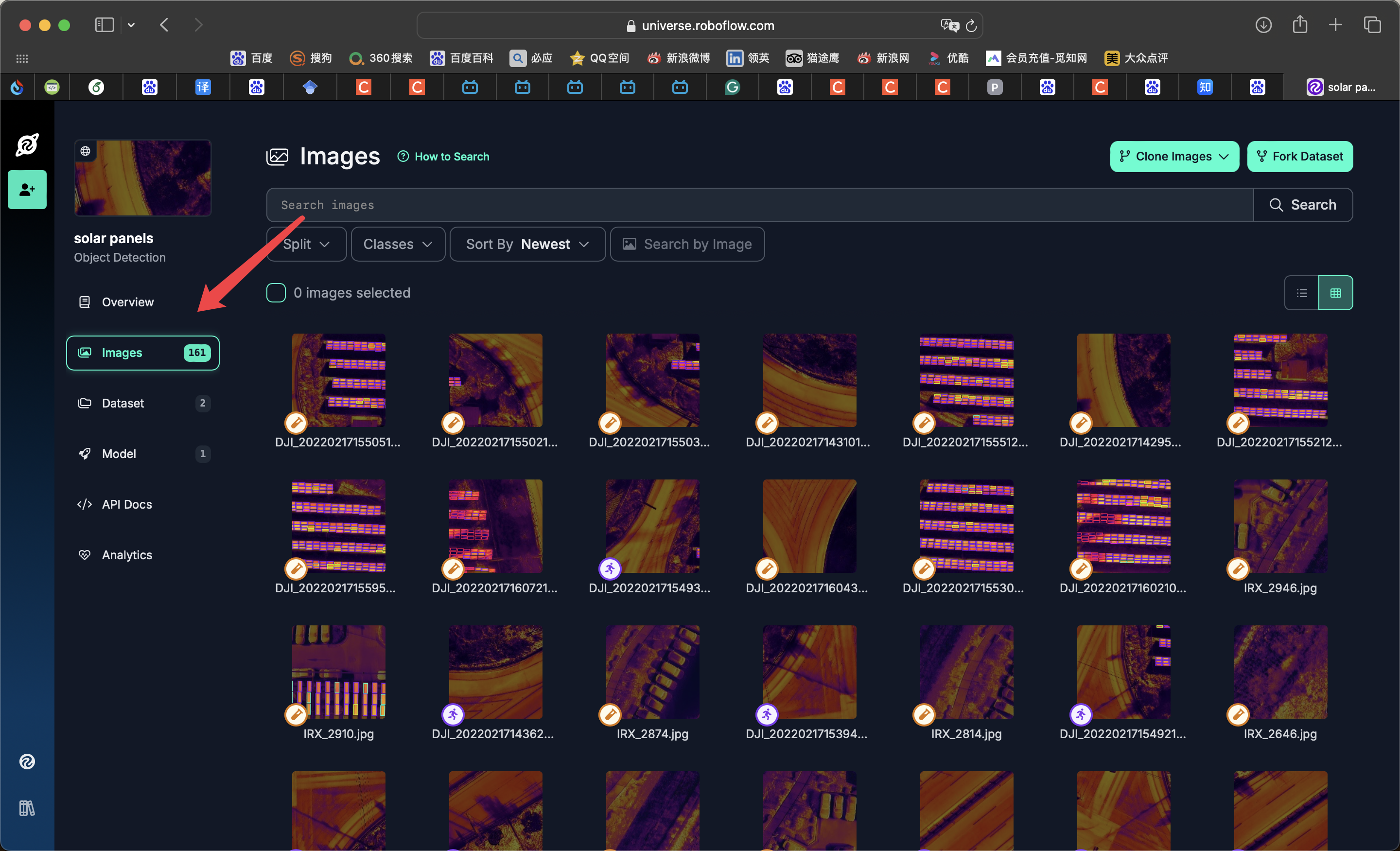Click the Roboflow Universe logo icon

pyautogui.click(x=27, y=145)
